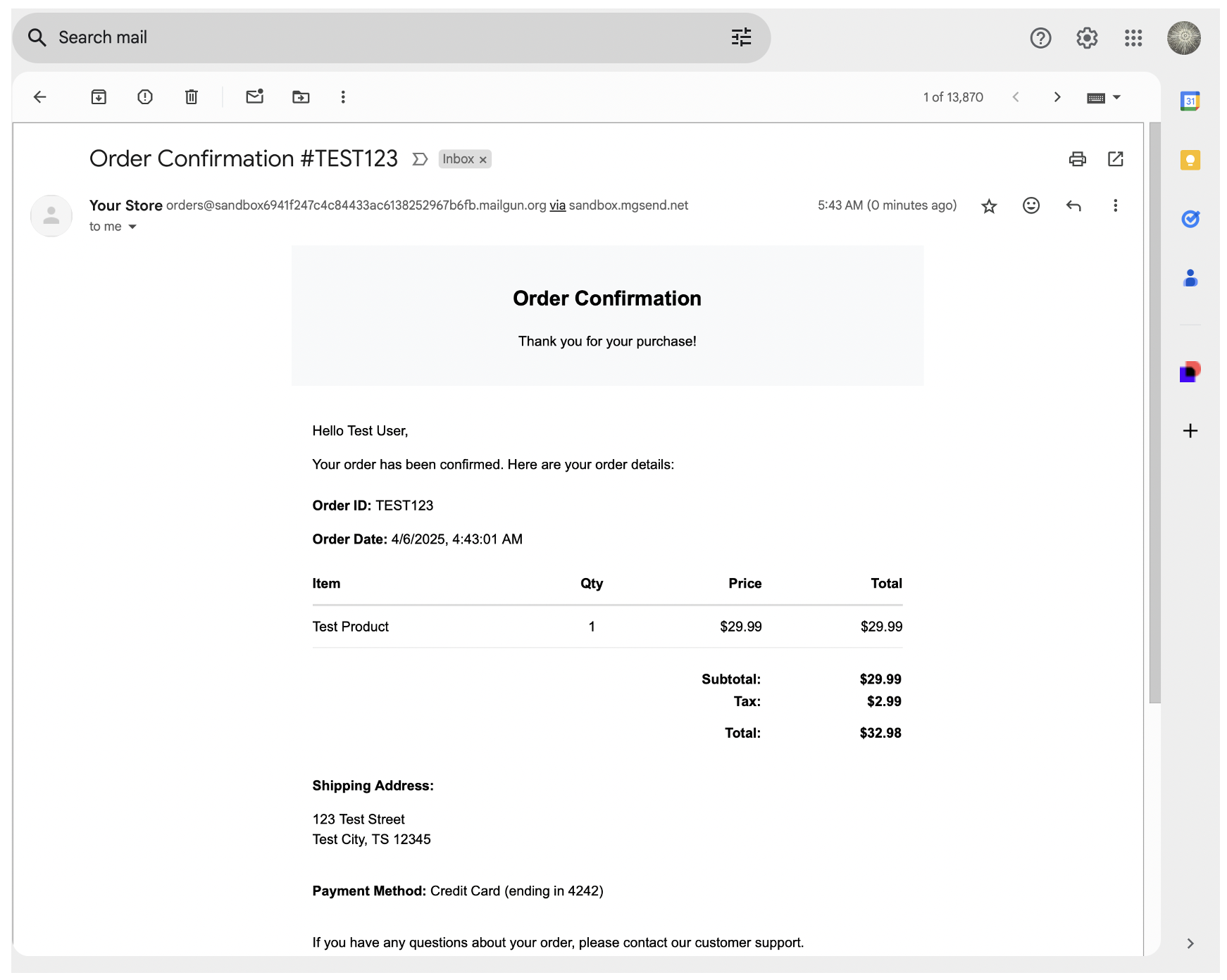Open the input tools keyboard dropdown
Screen dimensions: 1227x980
(1104, 98)
